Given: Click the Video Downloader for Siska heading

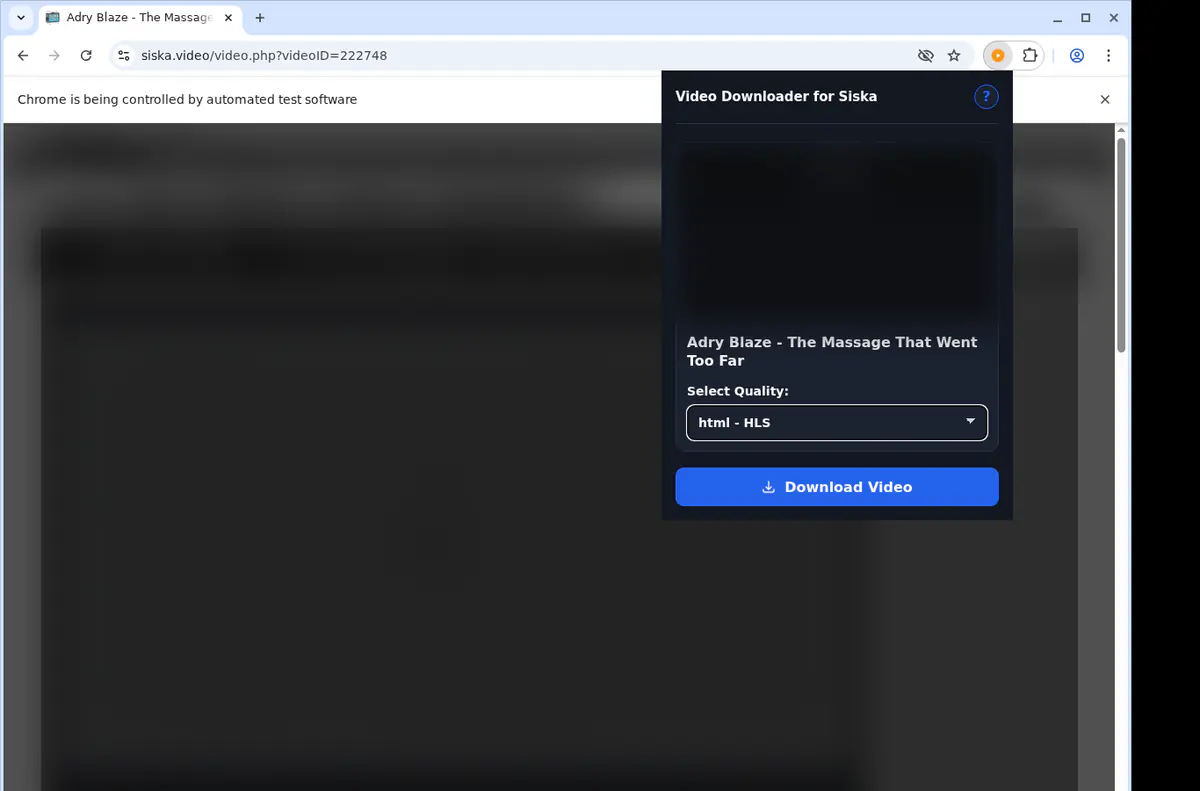Looking at the screenshot, I should (x=776, y=96).
